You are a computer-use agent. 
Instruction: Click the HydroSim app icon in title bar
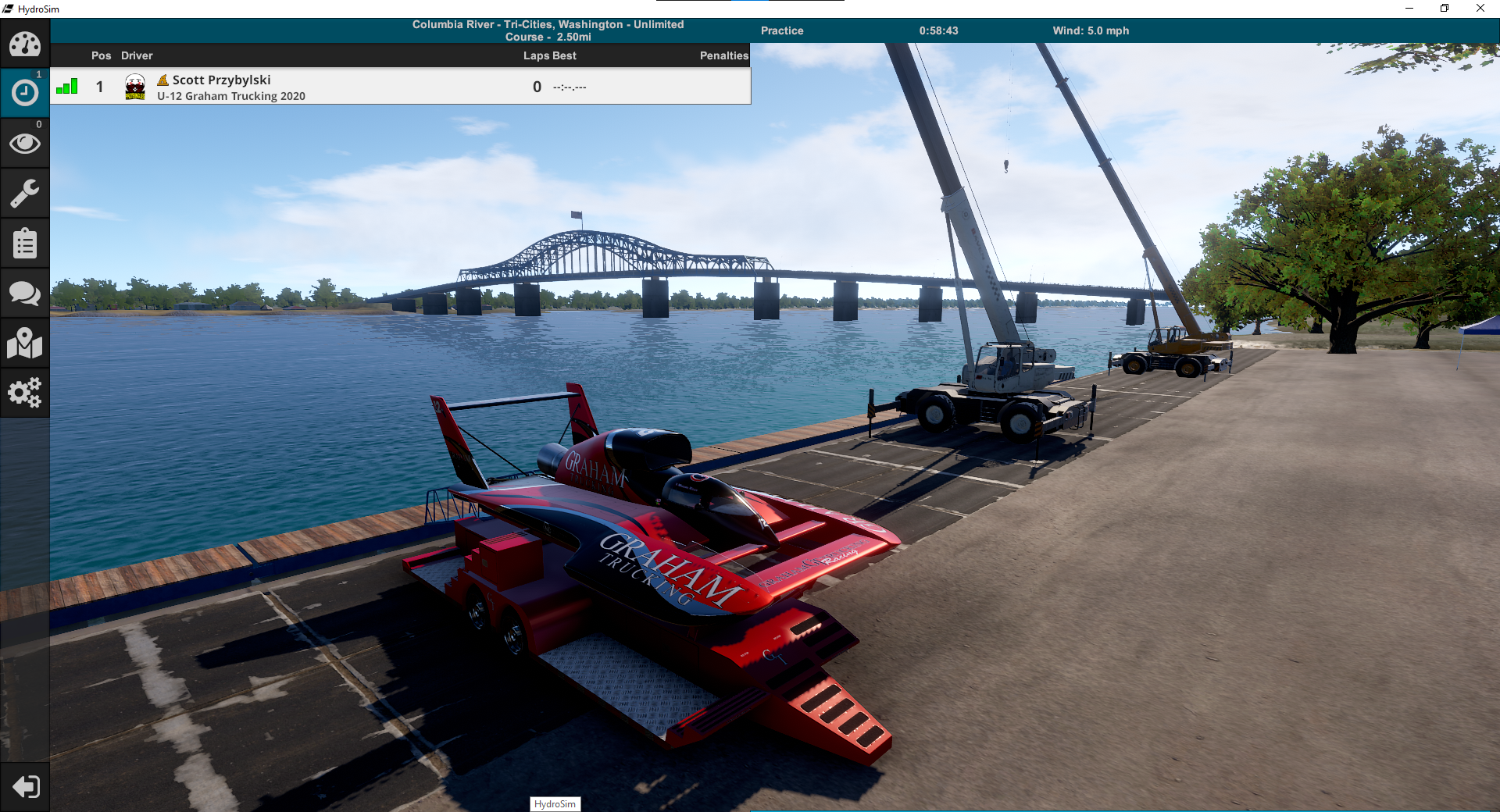click(8, 9)
